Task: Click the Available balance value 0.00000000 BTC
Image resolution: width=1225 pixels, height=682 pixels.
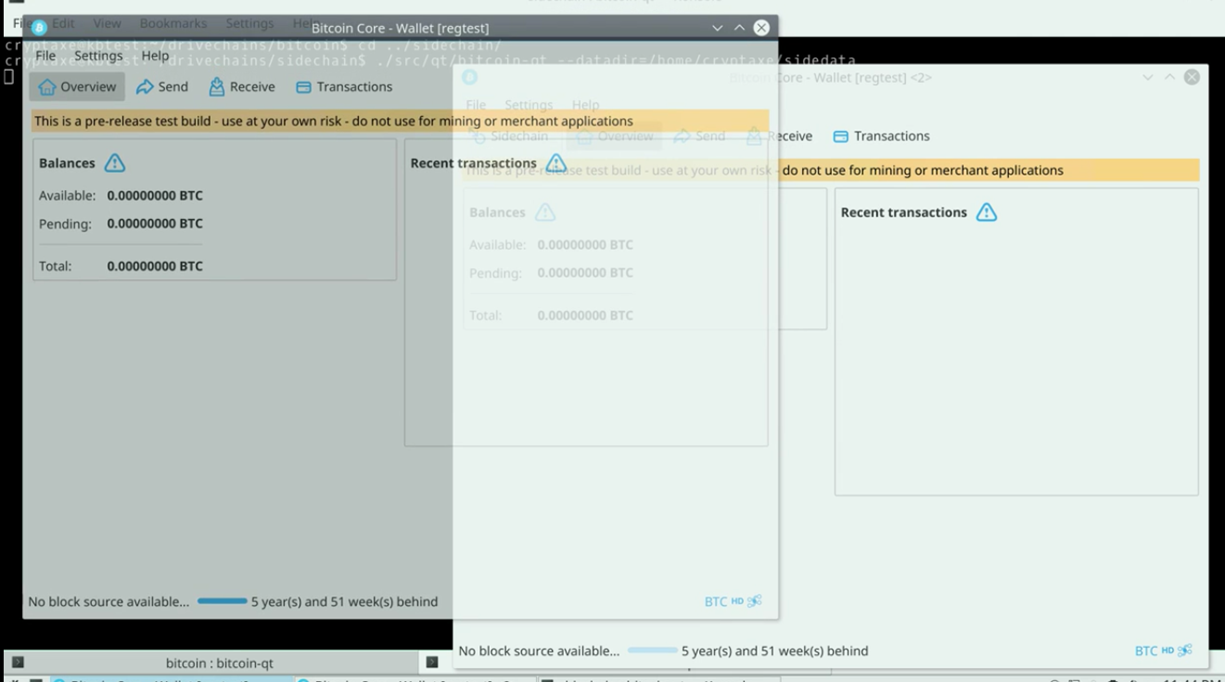Action: pos(155,195)
